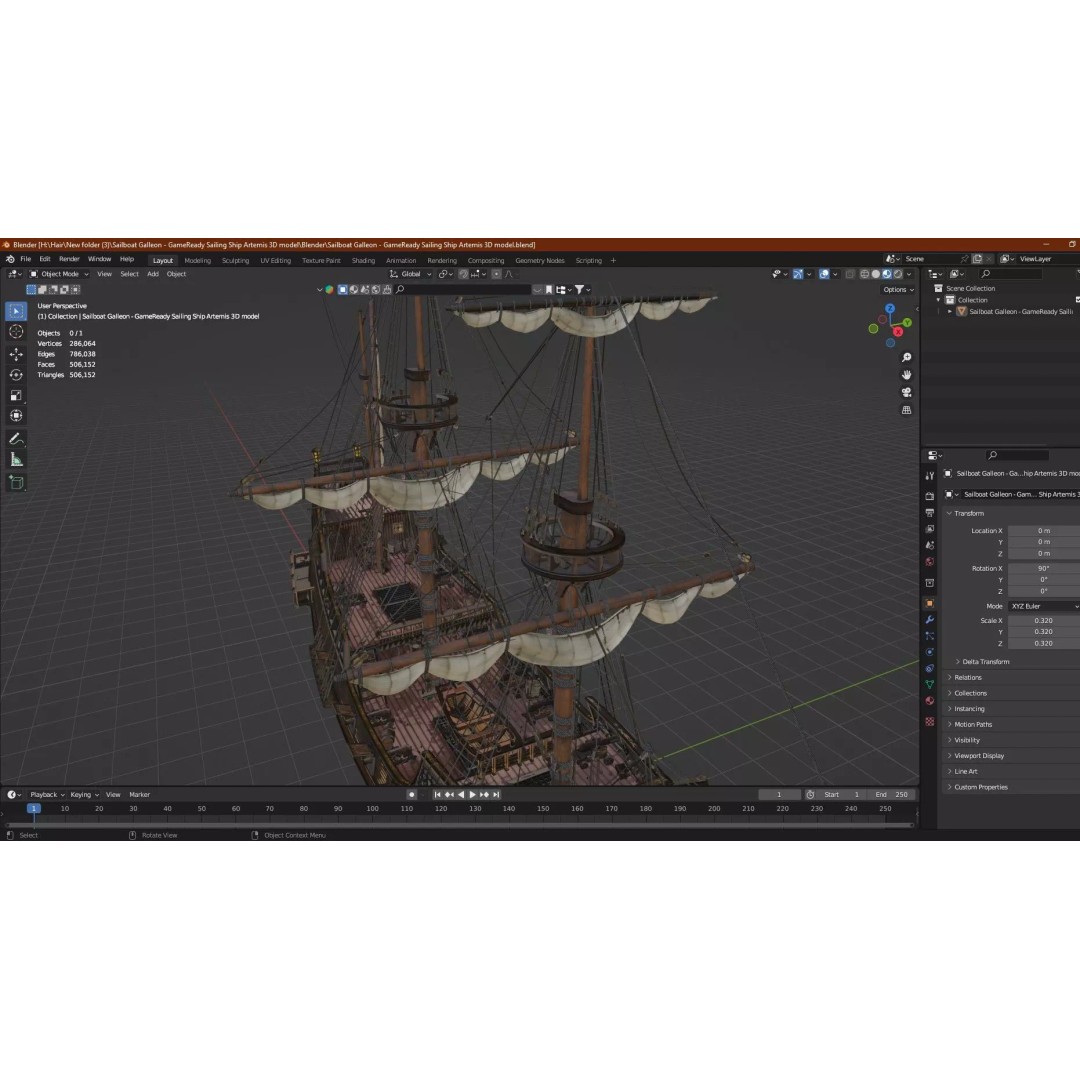Select the Move tool
This screenshot has height=1080, width=1080.
click(x=17, y=354)
